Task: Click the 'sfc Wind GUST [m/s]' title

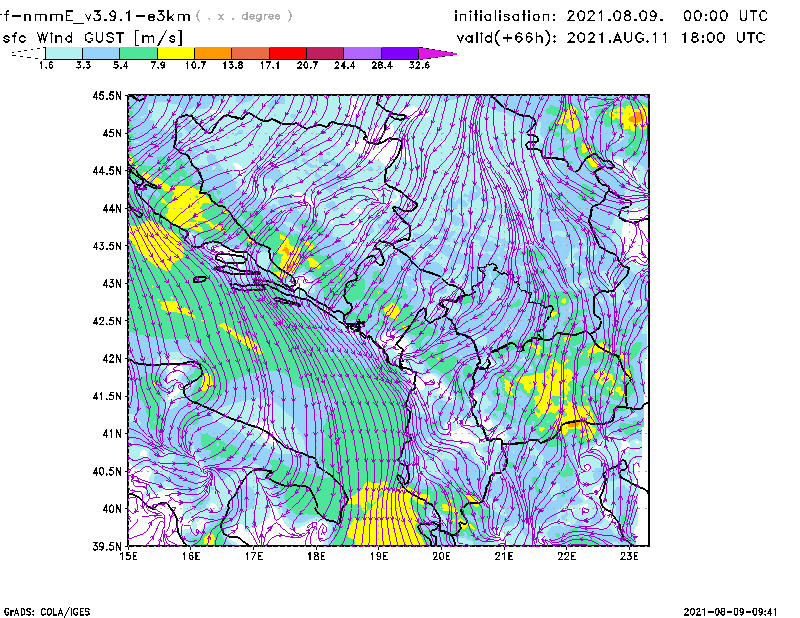Action: (x=93, y=37)
